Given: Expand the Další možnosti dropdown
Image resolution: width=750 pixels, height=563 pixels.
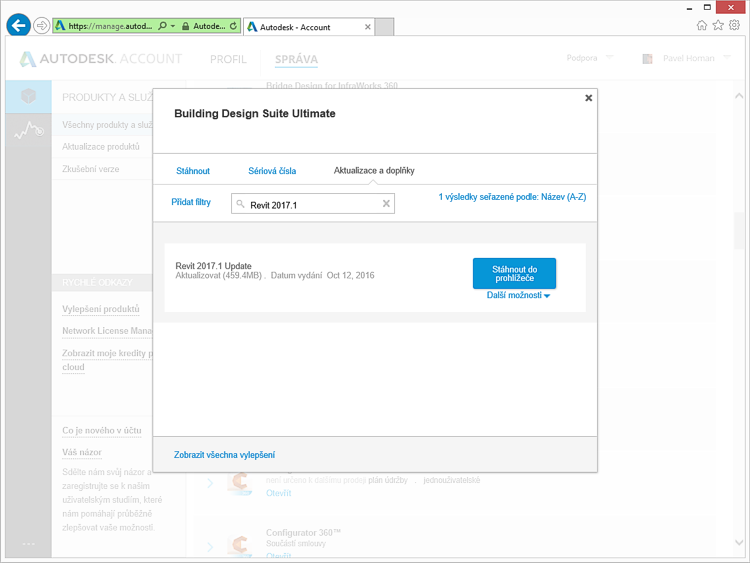Looking at the screenshot, I should 518,295.
